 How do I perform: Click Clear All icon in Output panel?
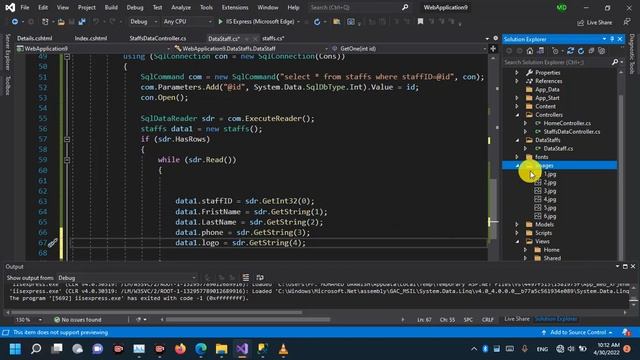pos(246,278)
